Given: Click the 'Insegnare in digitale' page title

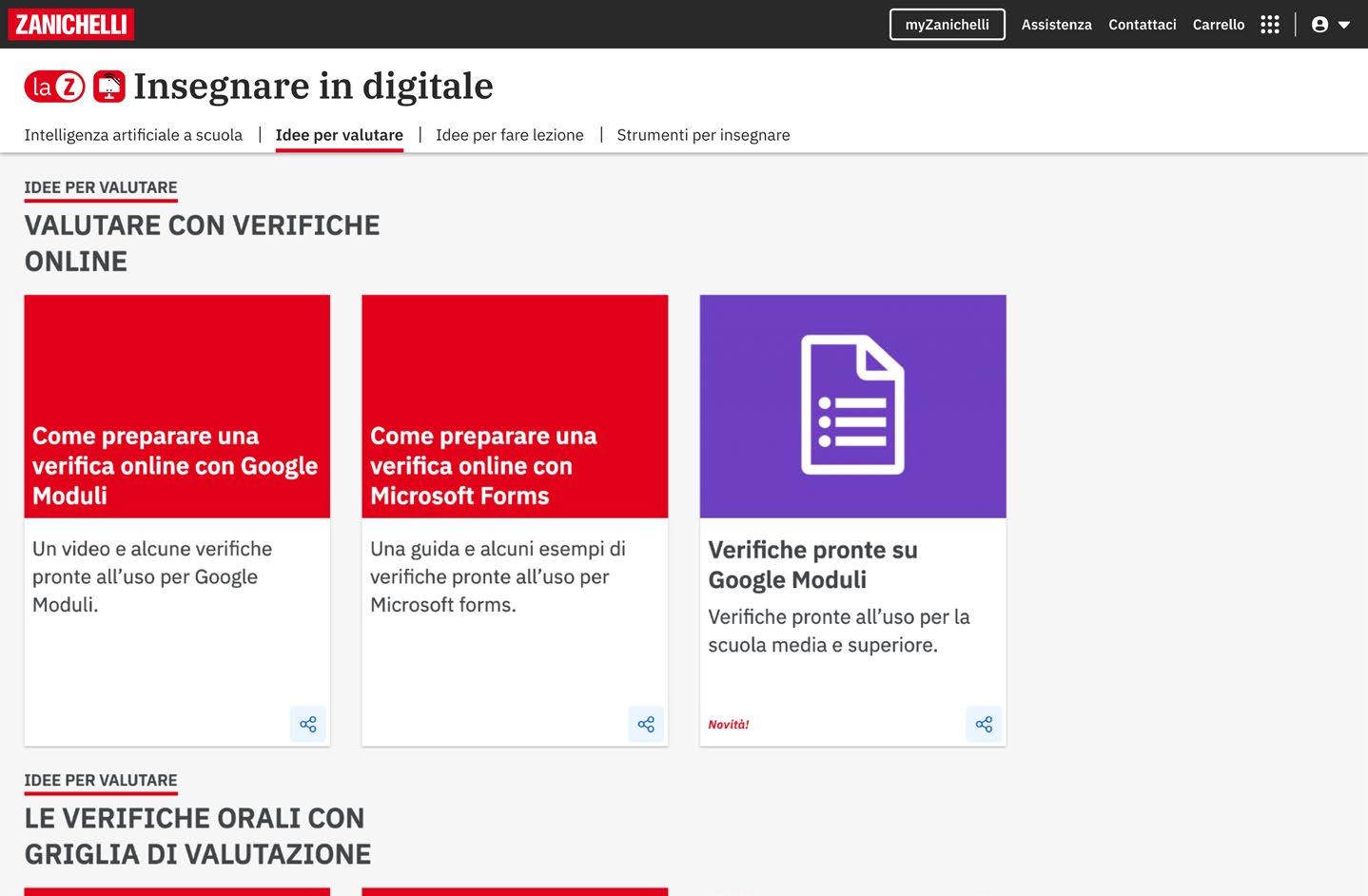Looking at the screenshot, I should (313, 87).
